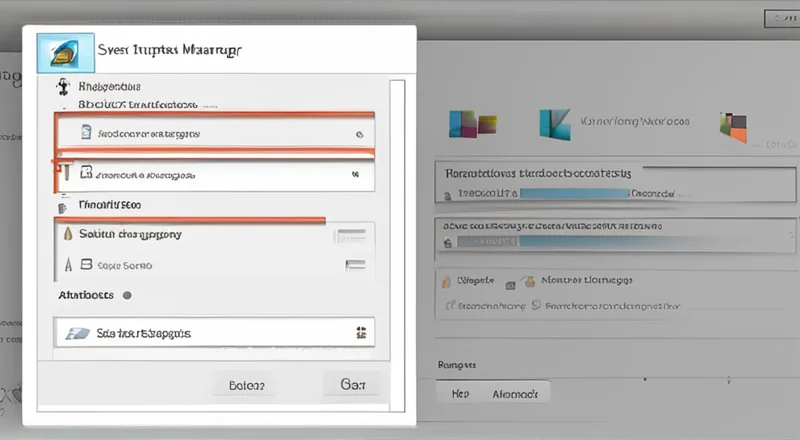Toggle the small circle in first highlighted row
The height and width of the screenshot is (440, 800).
tap(356, 132)
